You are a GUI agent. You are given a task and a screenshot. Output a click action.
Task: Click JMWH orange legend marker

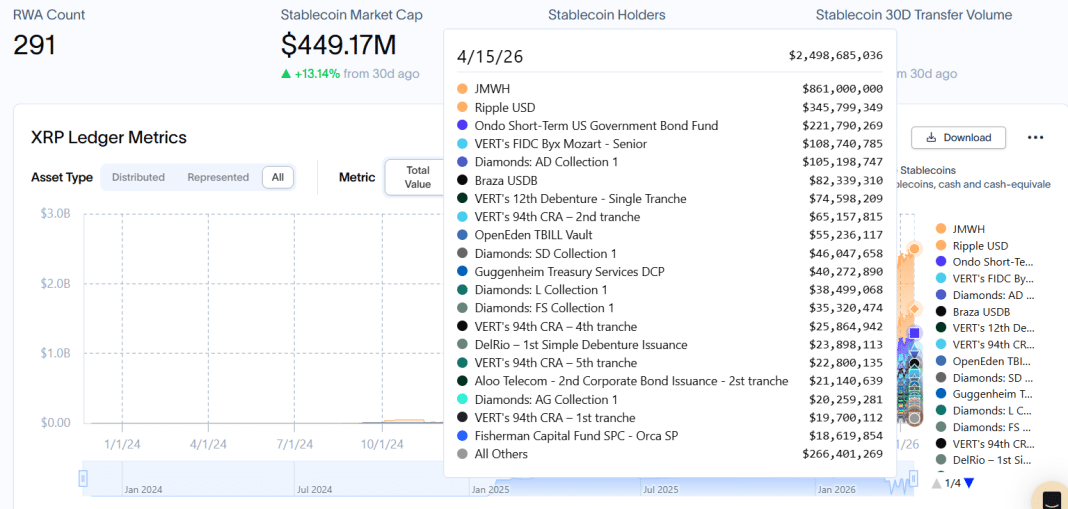click(x=940, y=229)
